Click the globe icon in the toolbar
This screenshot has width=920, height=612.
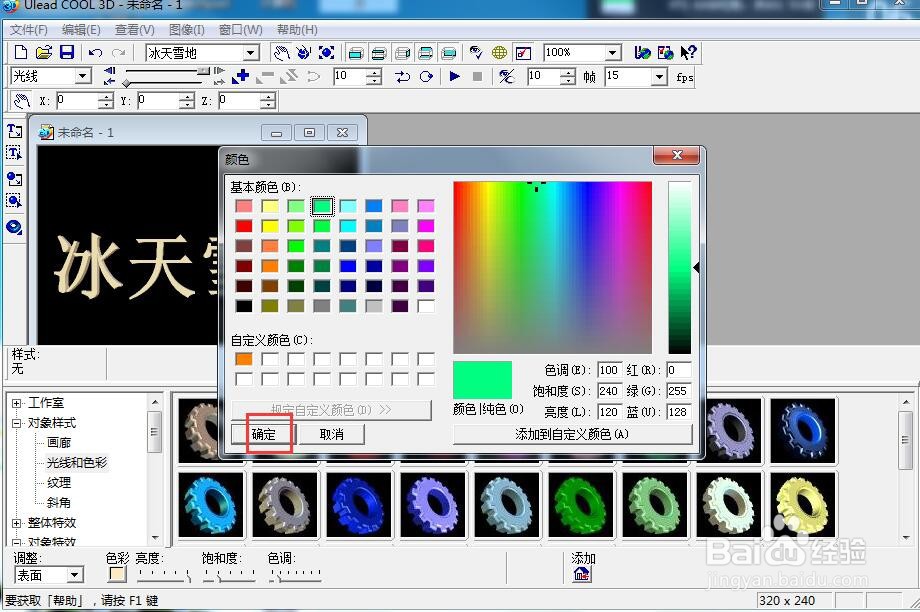499,53
